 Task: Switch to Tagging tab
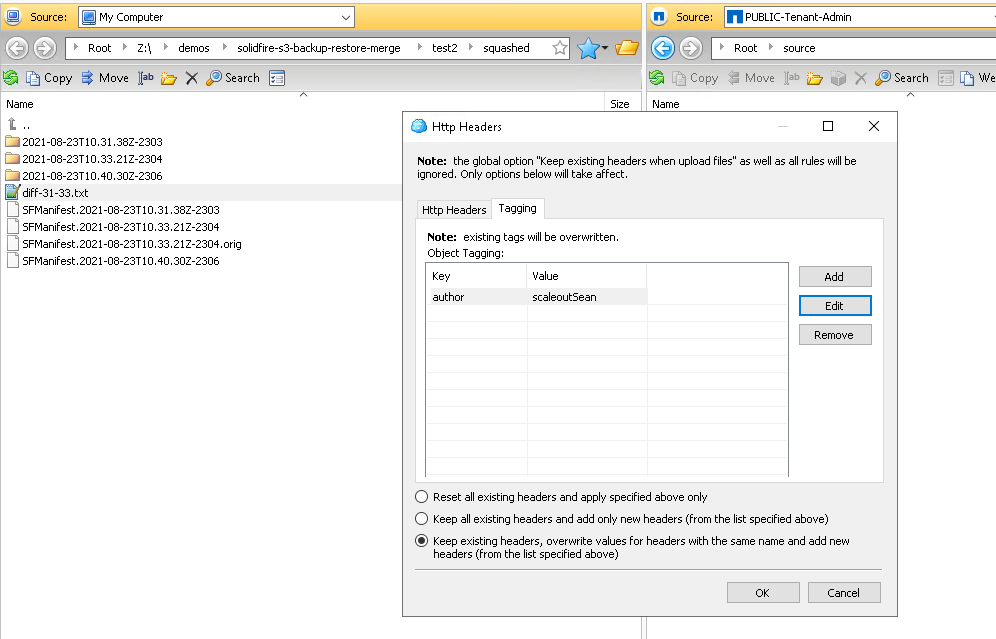(517, 208)
